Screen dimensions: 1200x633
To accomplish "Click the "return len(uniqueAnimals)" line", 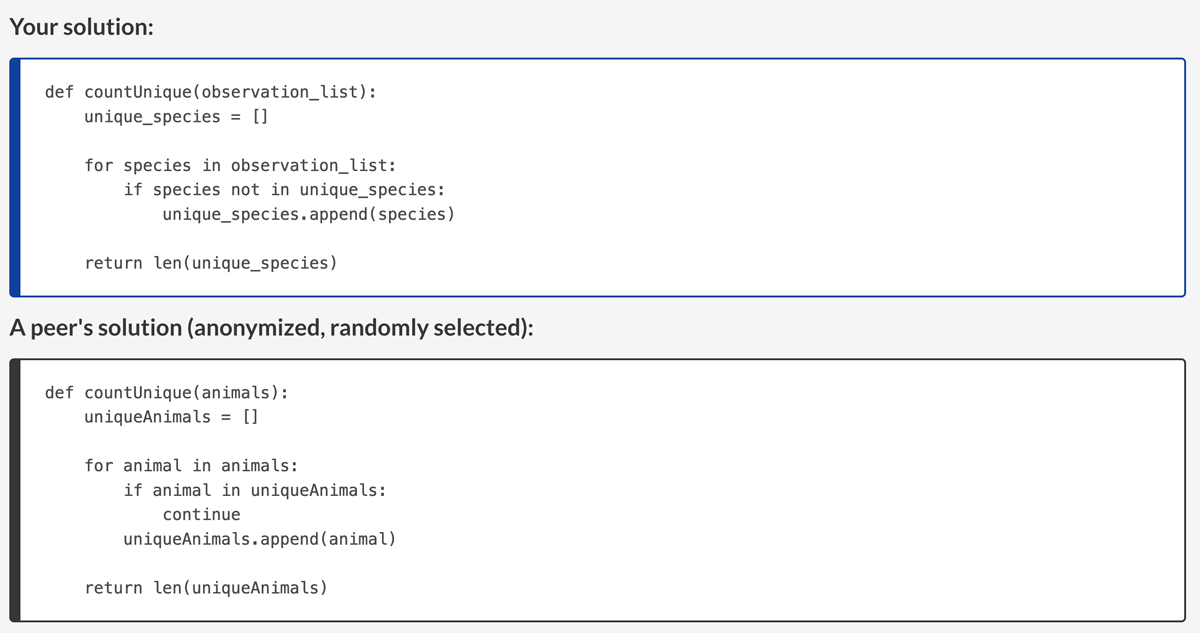I will pos(206,588).
